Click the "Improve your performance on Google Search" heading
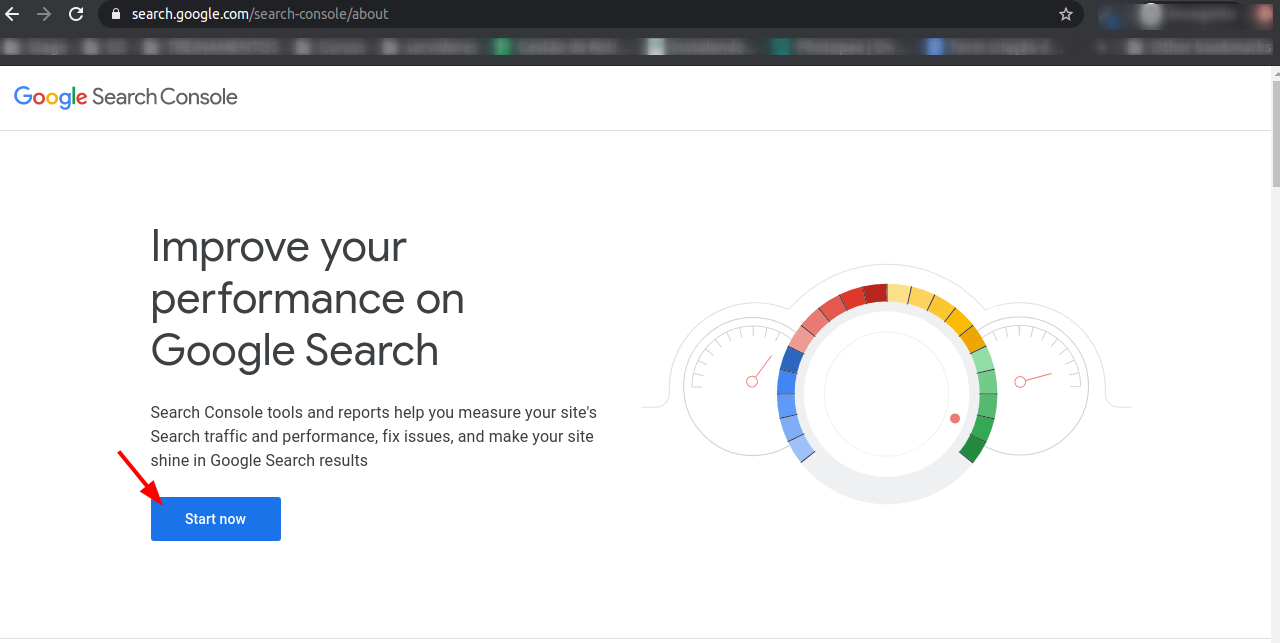This screenshot has height=643, width=1280. pyautogui.click(x=308, y=298)
